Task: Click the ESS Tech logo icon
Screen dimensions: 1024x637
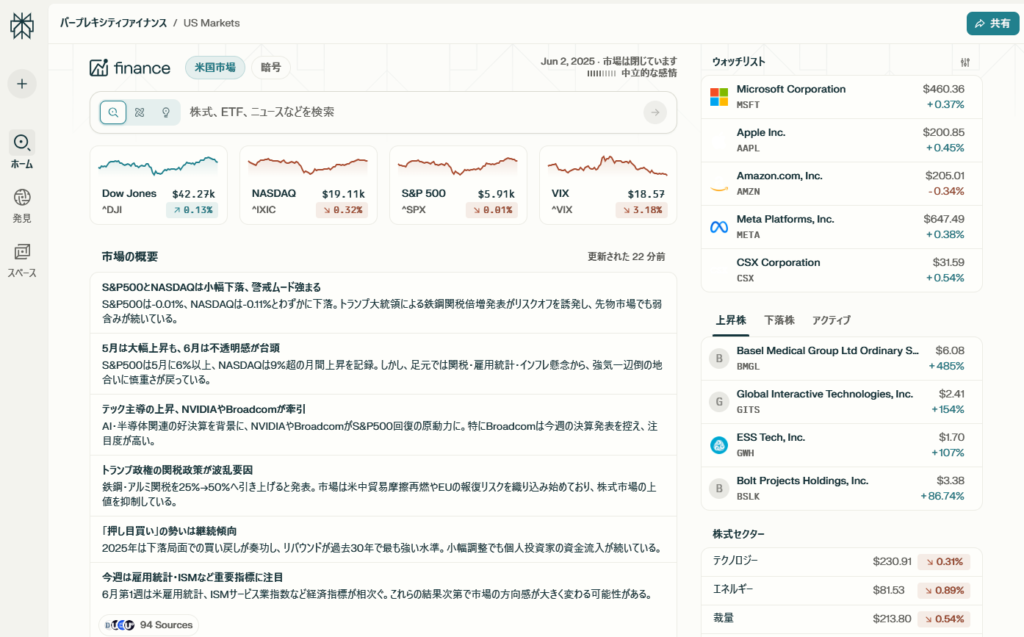Action: (719, 445)
